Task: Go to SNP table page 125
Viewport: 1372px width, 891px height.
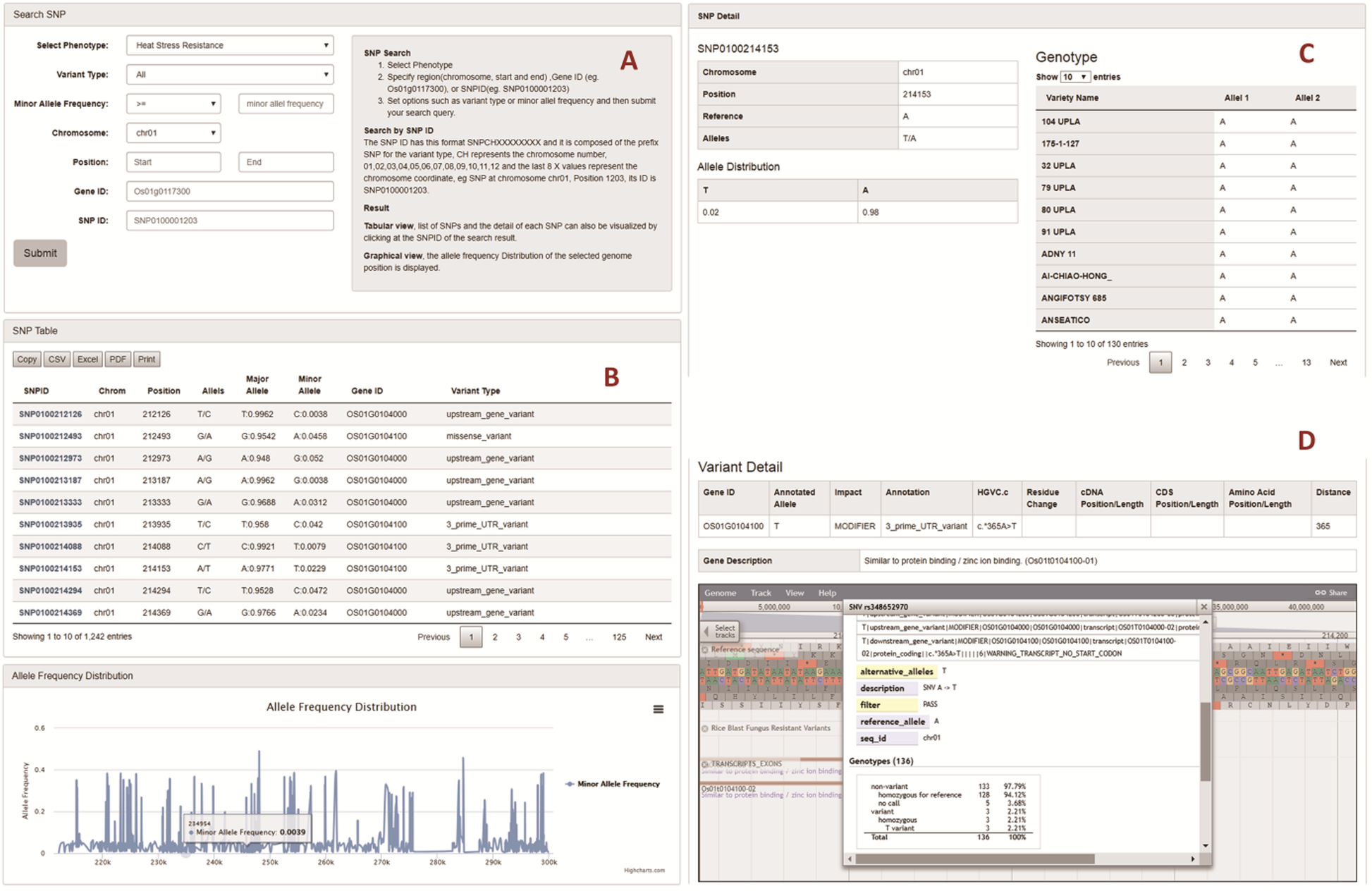Action: (619, 637)
